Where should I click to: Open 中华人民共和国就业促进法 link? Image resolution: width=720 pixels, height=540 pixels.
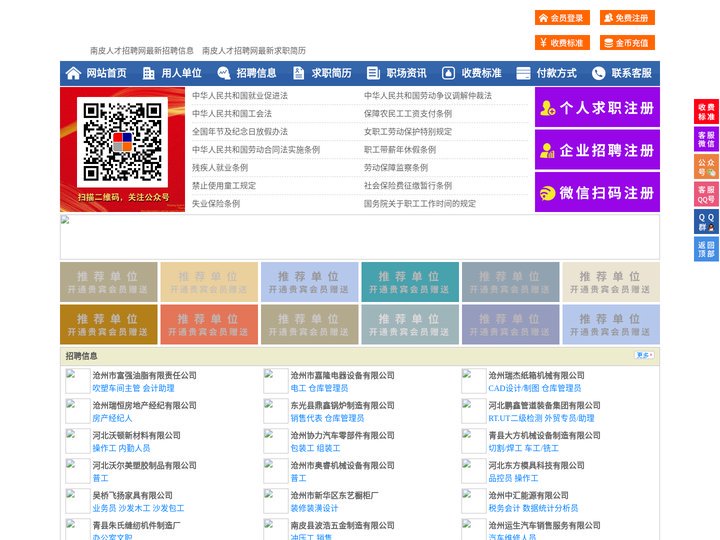(x=240, y=96)
